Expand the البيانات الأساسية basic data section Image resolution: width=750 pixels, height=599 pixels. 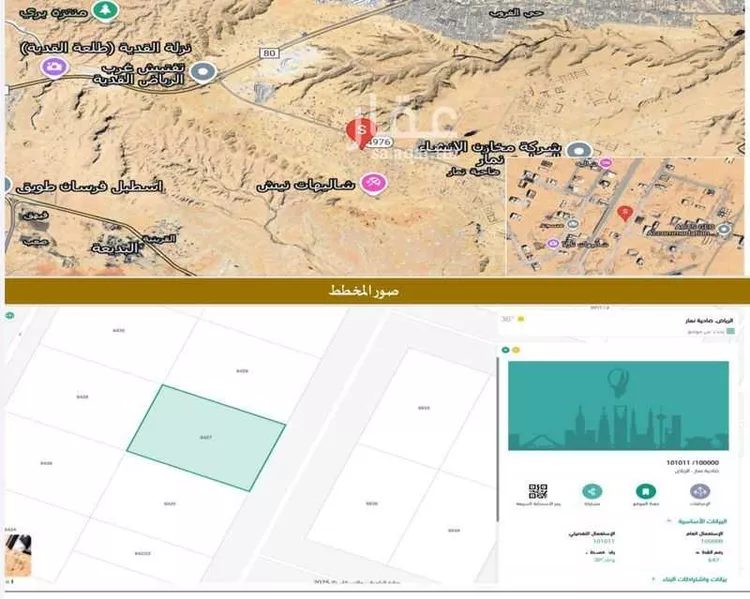tap(698, 521)
